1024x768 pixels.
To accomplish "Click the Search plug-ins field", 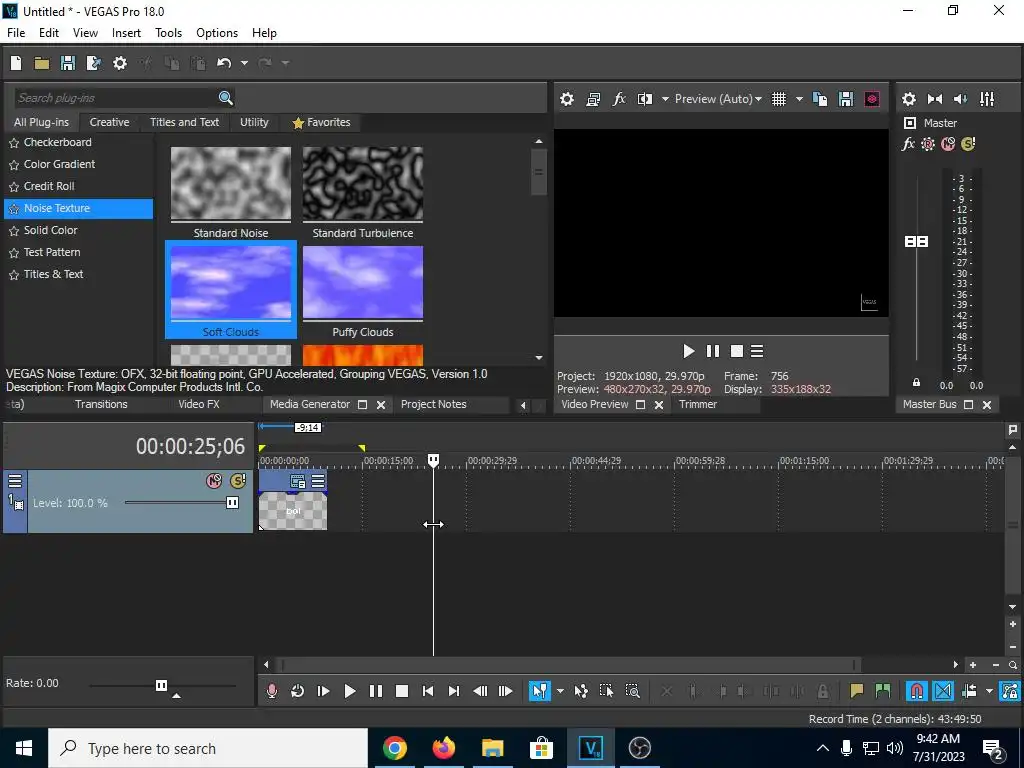I will 115,98.
